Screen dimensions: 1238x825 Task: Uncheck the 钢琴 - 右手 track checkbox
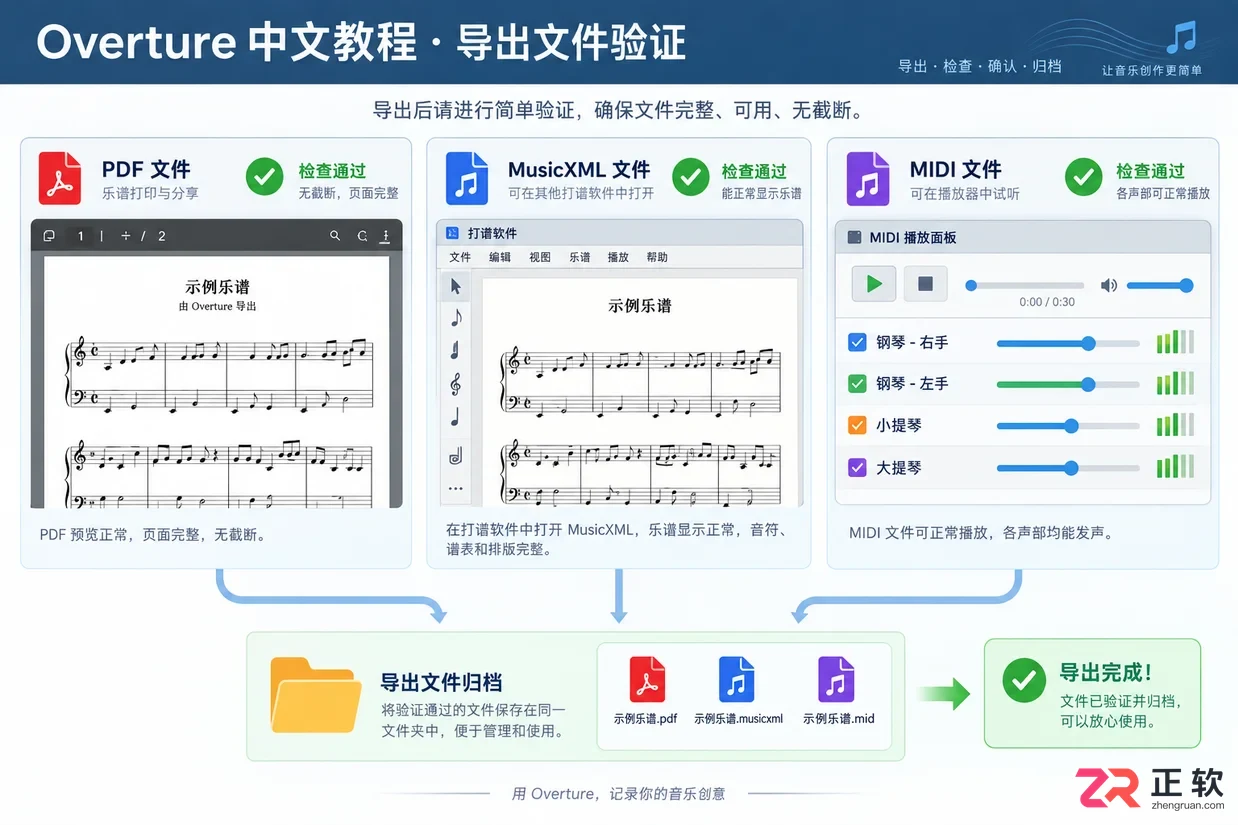pos(857,342)
